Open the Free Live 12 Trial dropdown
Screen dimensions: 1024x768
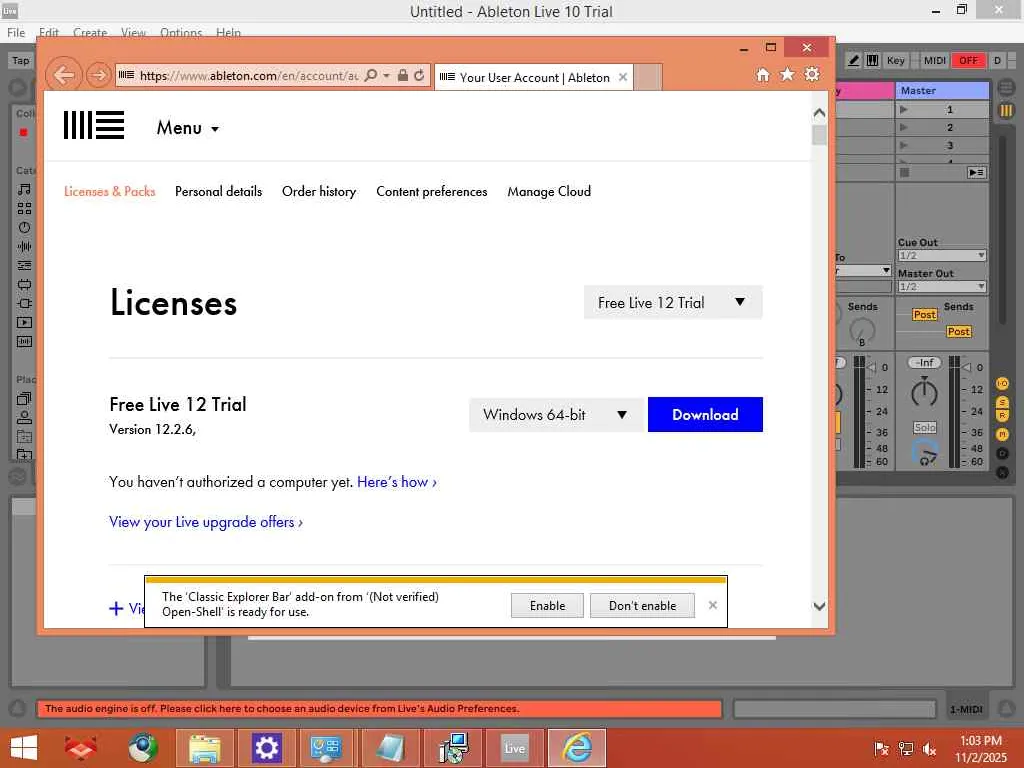673,302
